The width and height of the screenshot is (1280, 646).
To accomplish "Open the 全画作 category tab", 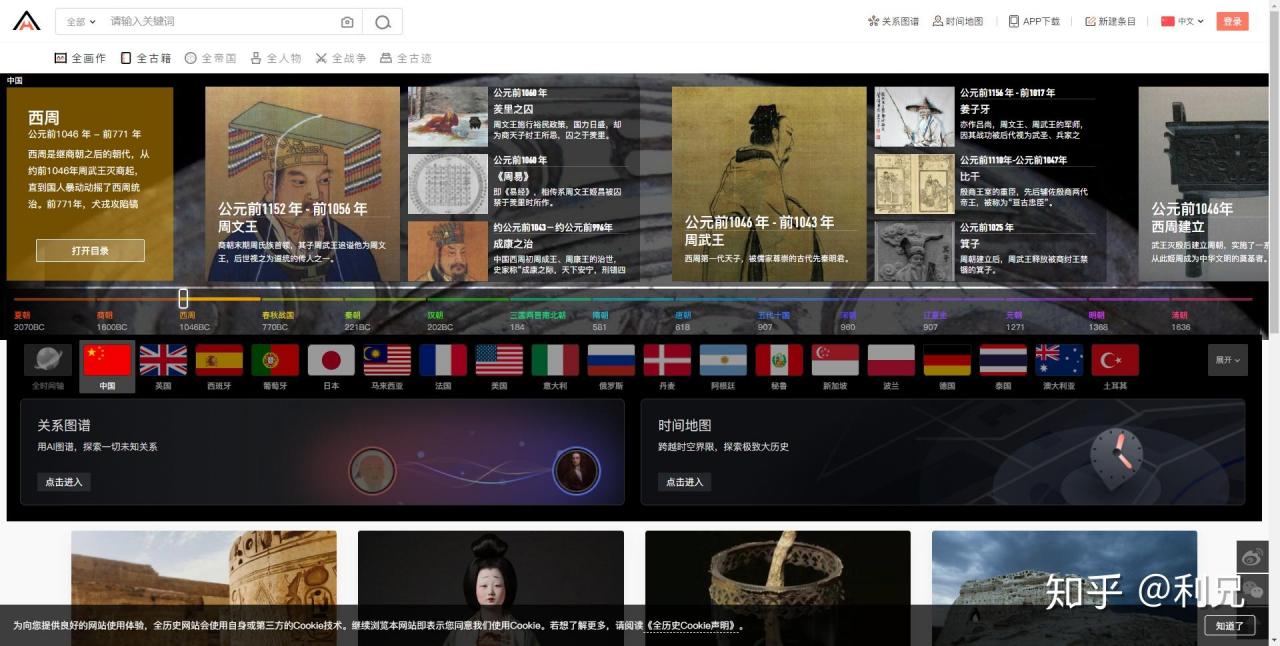I will (80, 58).
